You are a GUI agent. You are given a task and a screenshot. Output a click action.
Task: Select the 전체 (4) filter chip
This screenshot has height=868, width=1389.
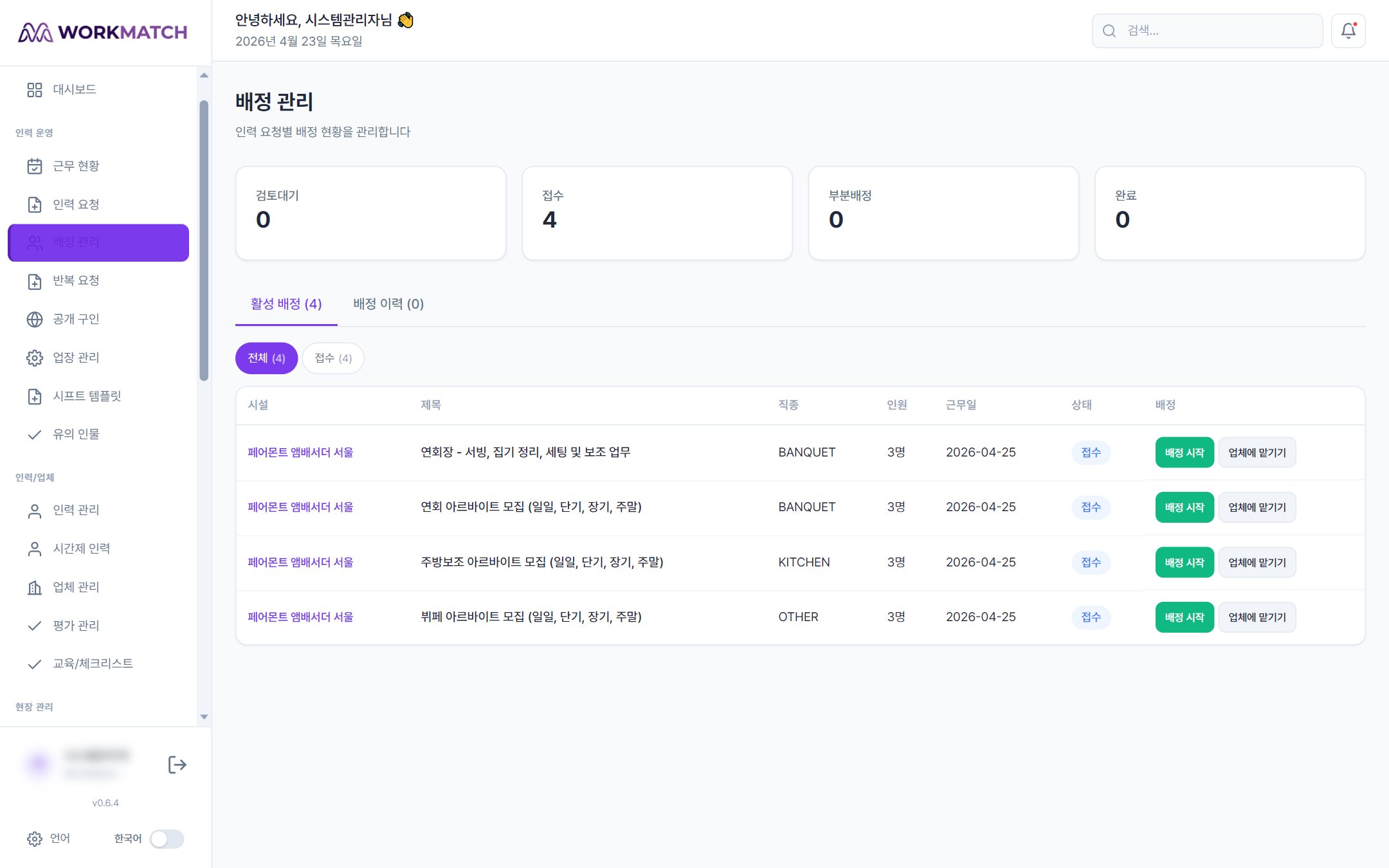266,358
